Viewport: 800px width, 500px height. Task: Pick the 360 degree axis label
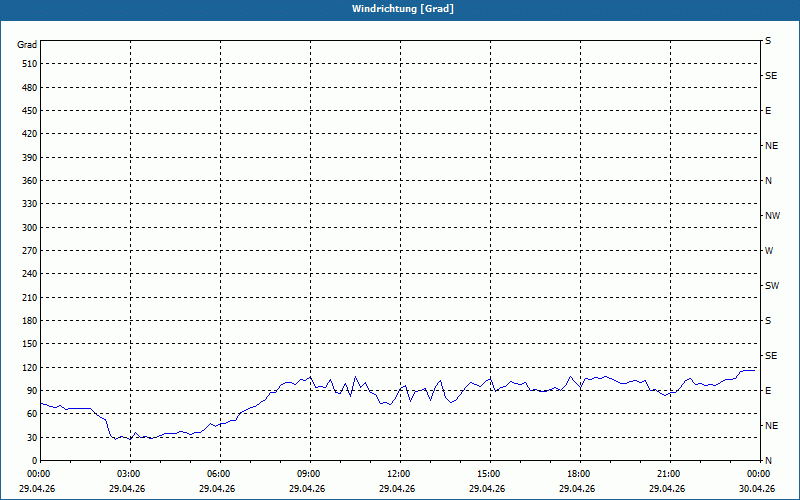pyautogui.click(x=30, y=181)
